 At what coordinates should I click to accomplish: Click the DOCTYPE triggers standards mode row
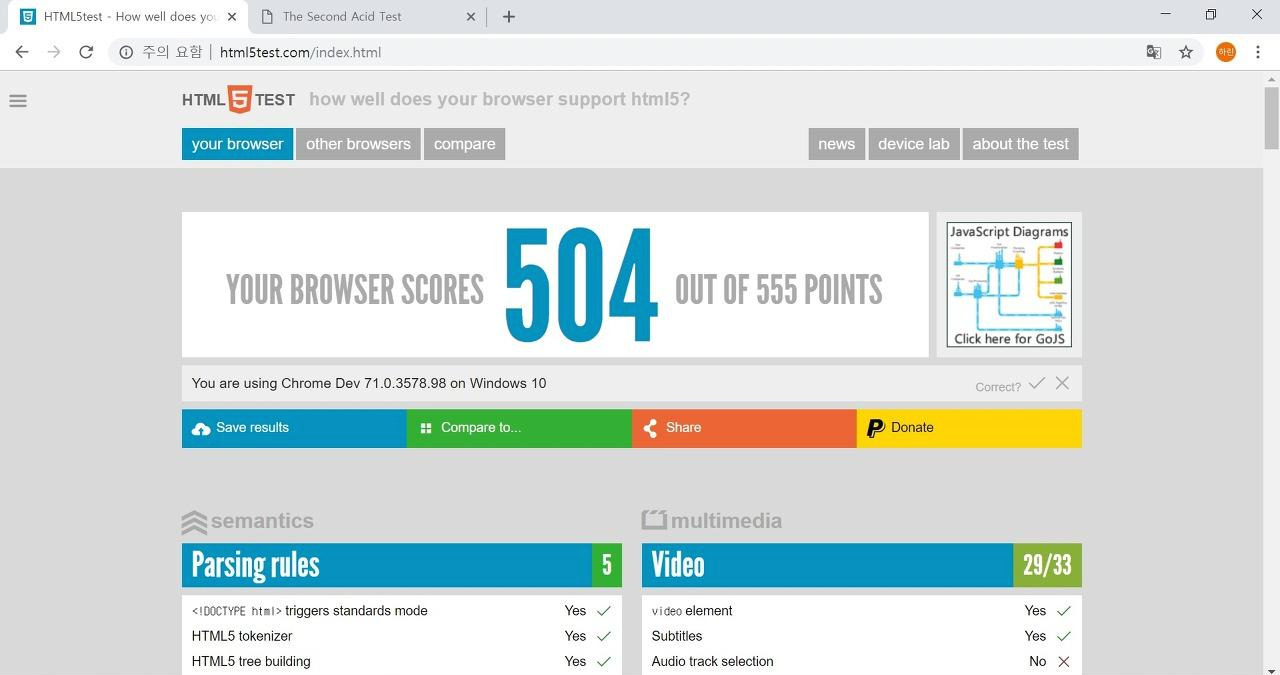402,611
